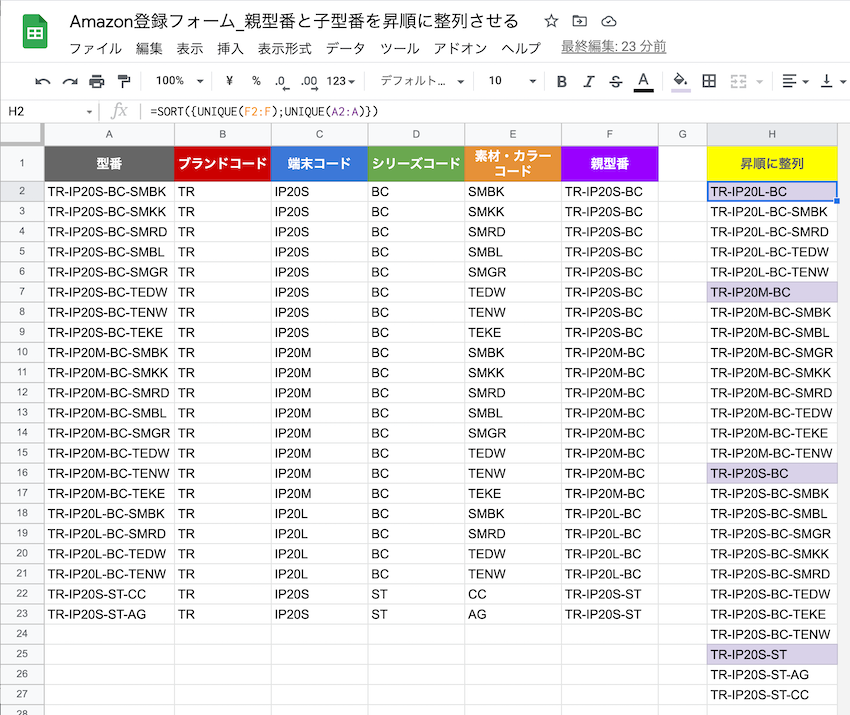Open the 表示形式 menu

[284, 48]
